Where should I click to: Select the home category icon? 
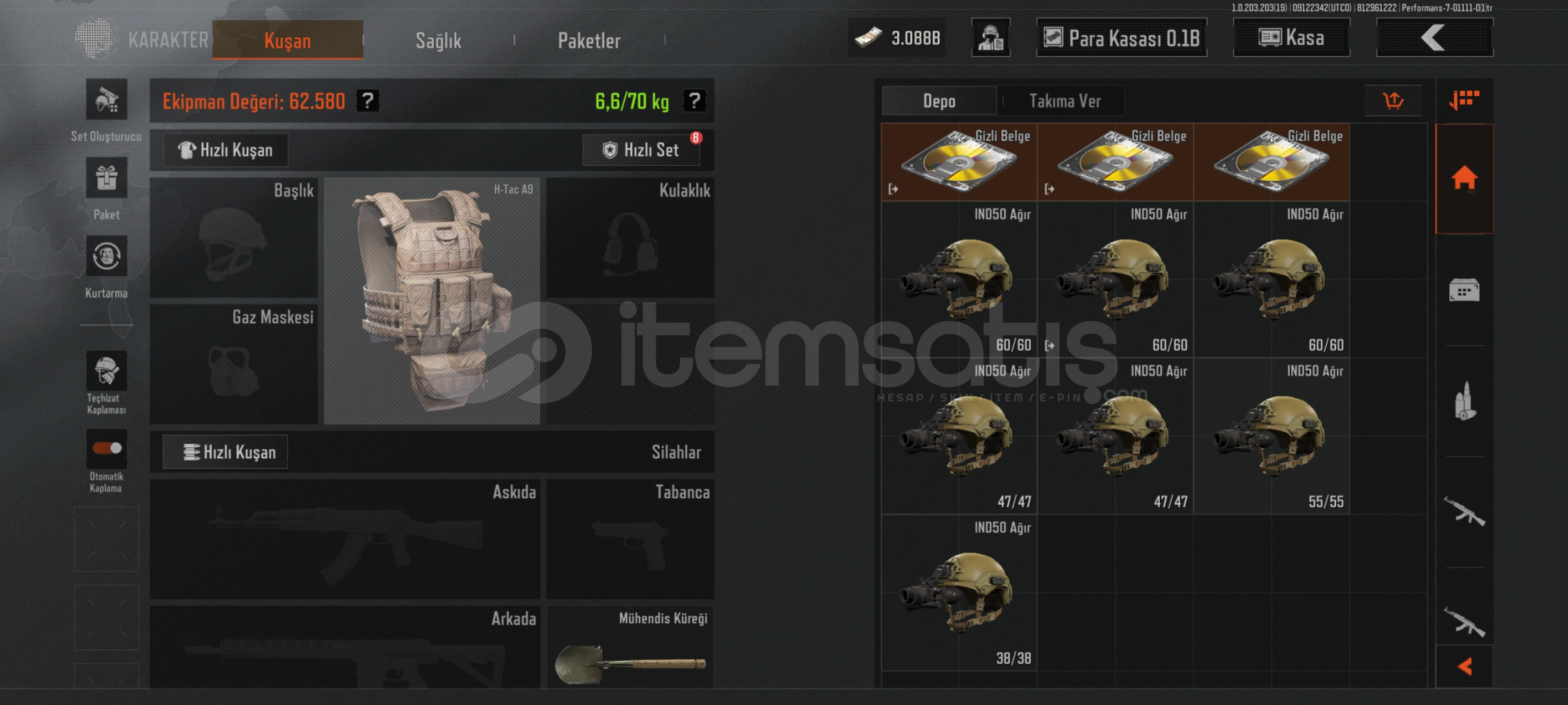1464,178
